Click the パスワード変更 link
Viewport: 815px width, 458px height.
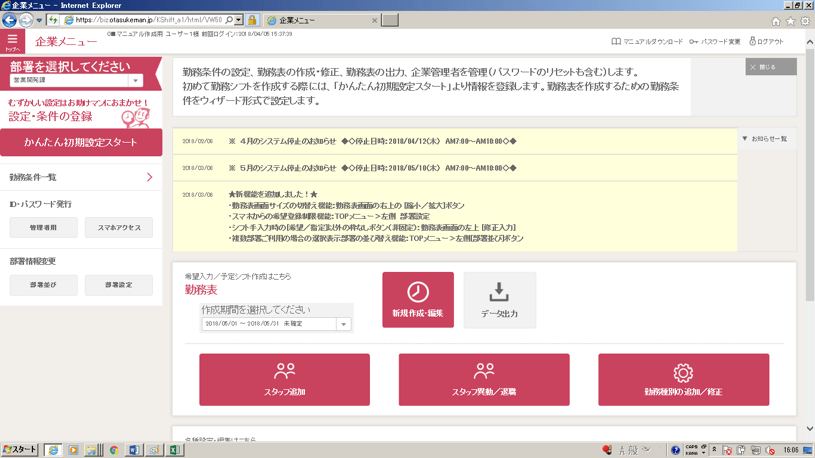pyautogui.click(x=715, y=42)
